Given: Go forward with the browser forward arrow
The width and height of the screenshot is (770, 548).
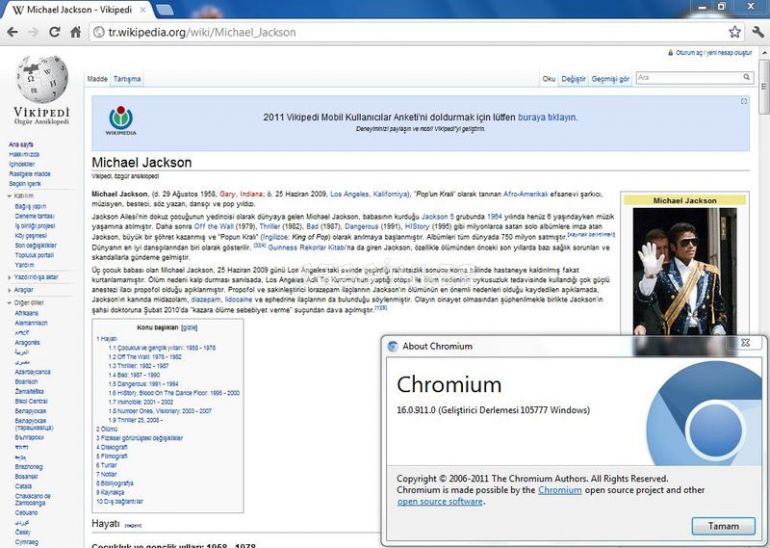Looking at the screenshot, I should [x=33, y=32].
